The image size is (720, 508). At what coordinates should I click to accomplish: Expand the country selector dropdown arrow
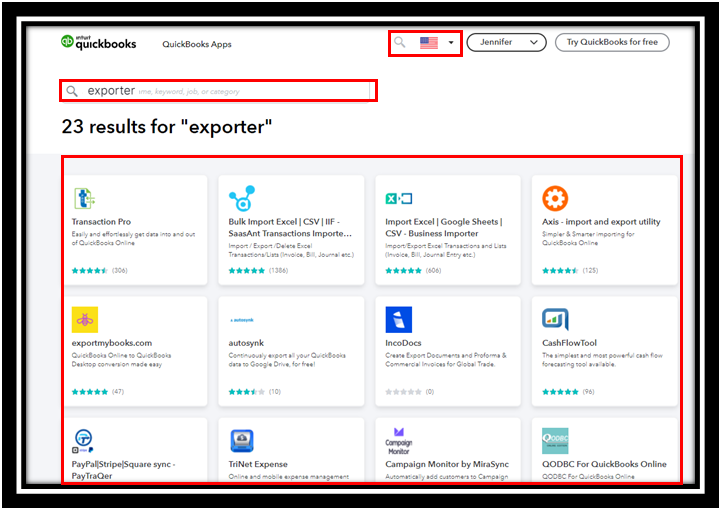pos(451,43)
